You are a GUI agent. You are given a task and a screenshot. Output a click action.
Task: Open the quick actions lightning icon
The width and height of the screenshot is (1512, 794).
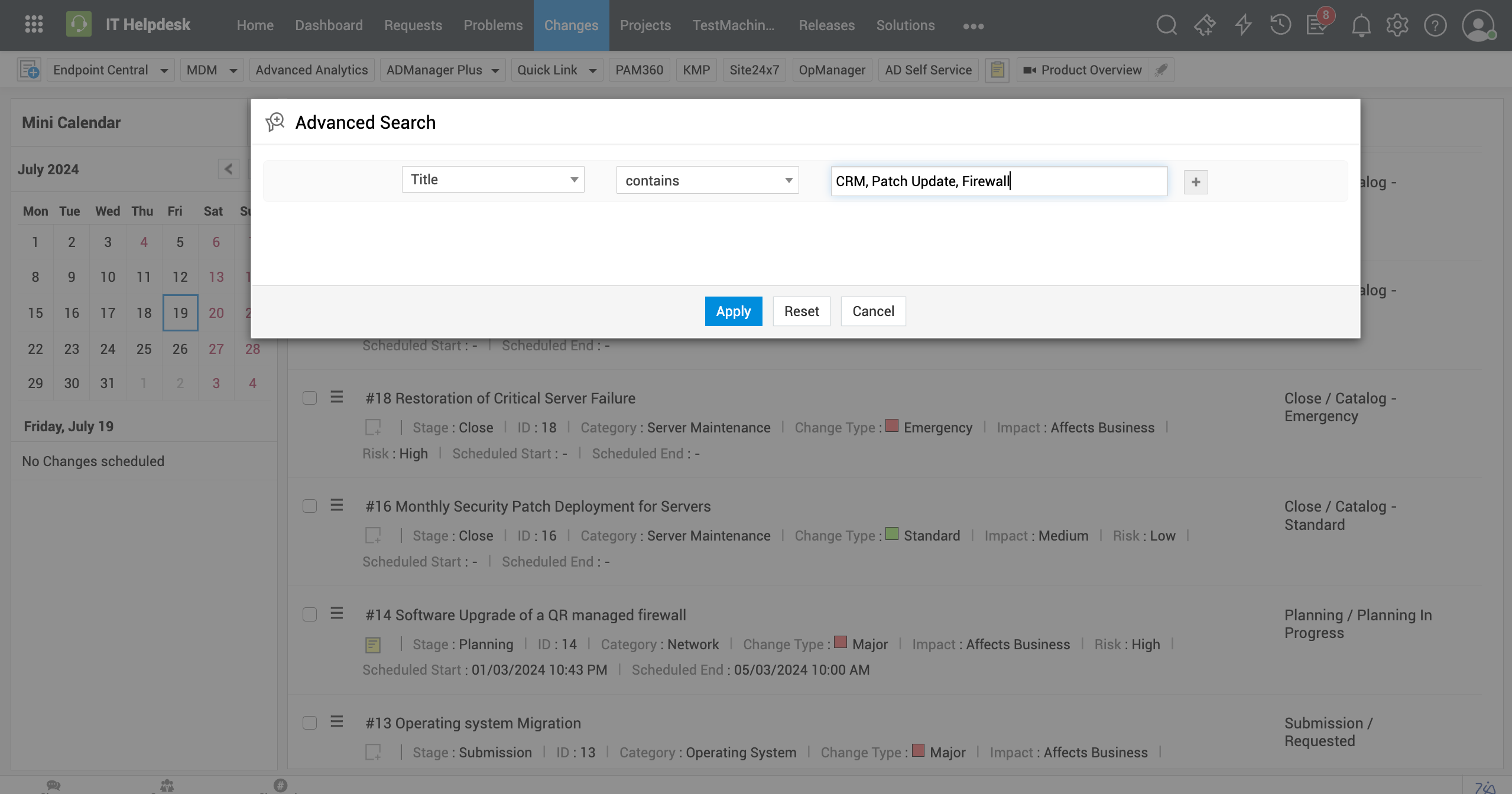coord(1243,25)
